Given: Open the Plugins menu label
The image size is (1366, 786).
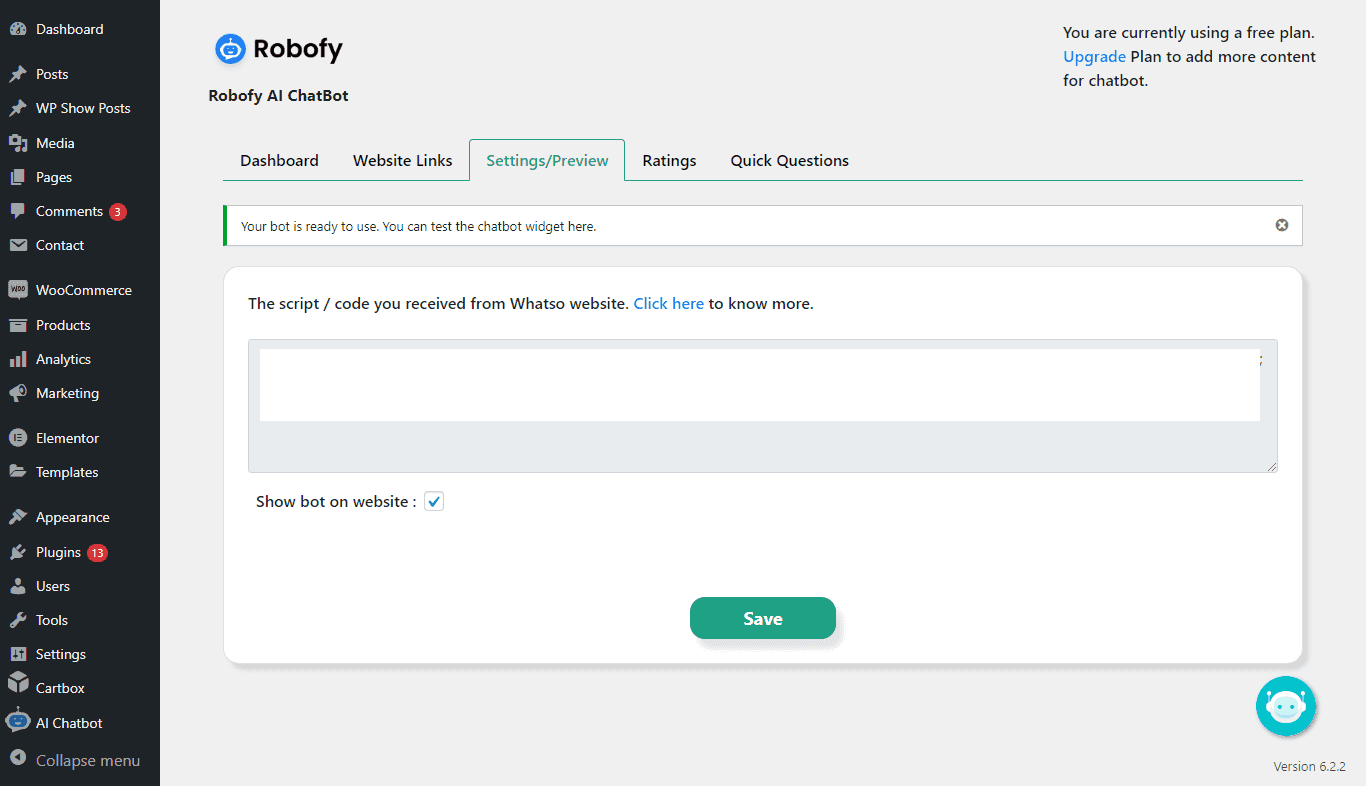Looking at the screenshot, I should point(58,552).
